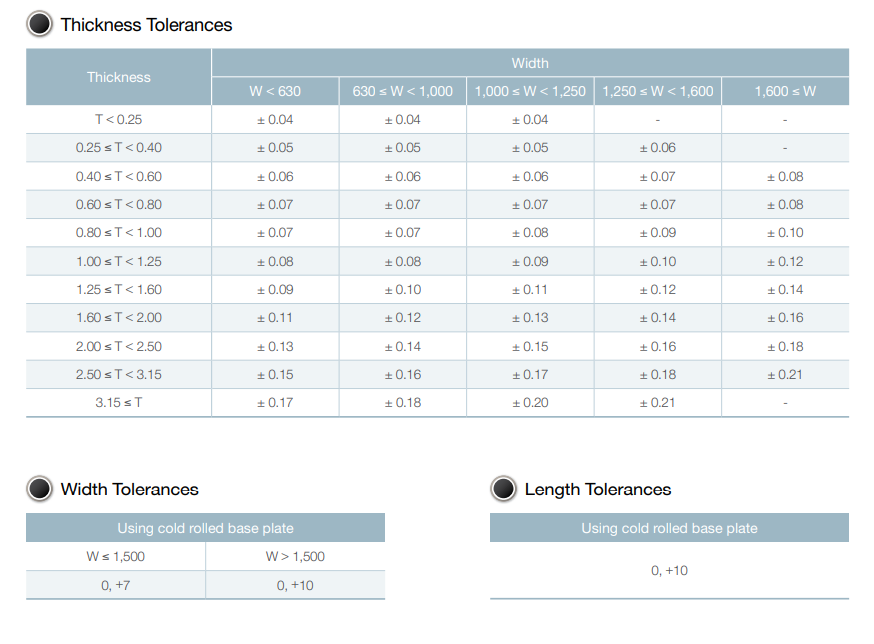Select the 0.25 ≤ T < 0.40 row label
874x644 pixels.
[119, 148]
